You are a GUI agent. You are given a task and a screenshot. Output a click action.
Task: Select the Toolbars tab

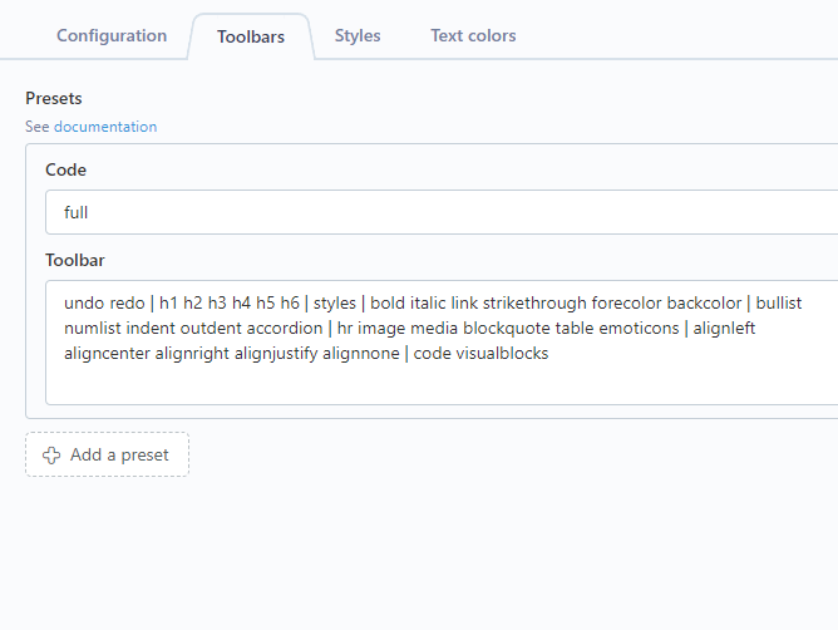[251, 36]
